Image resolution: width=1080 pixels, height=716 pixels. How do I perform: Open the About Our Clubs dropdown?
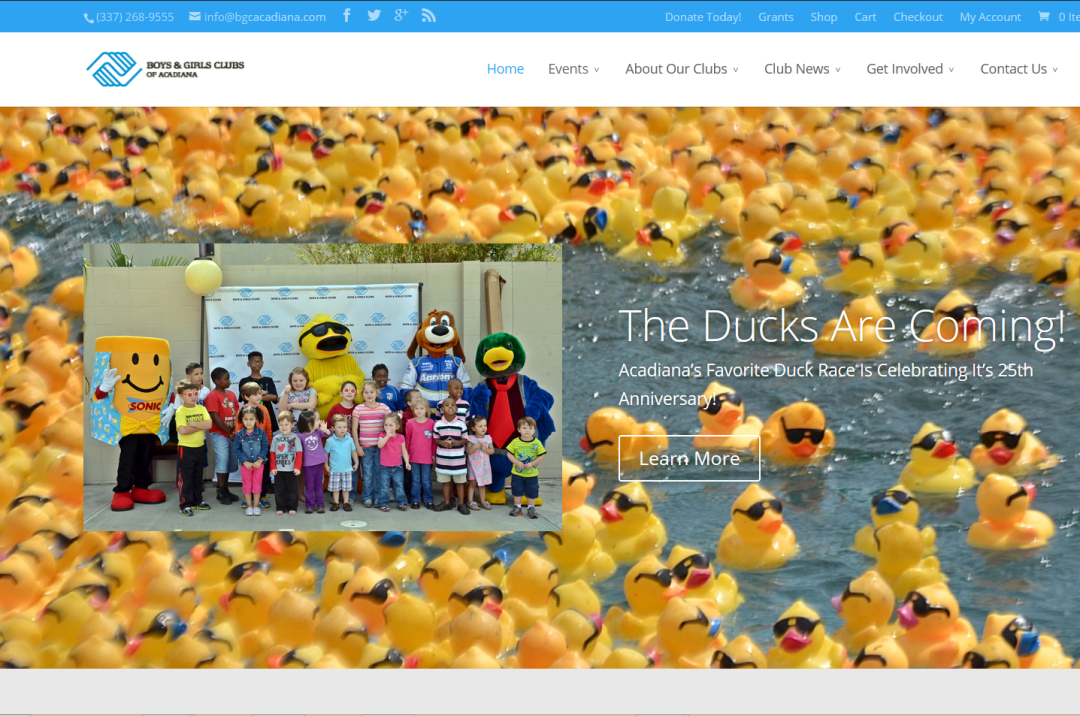pos(676,69)
